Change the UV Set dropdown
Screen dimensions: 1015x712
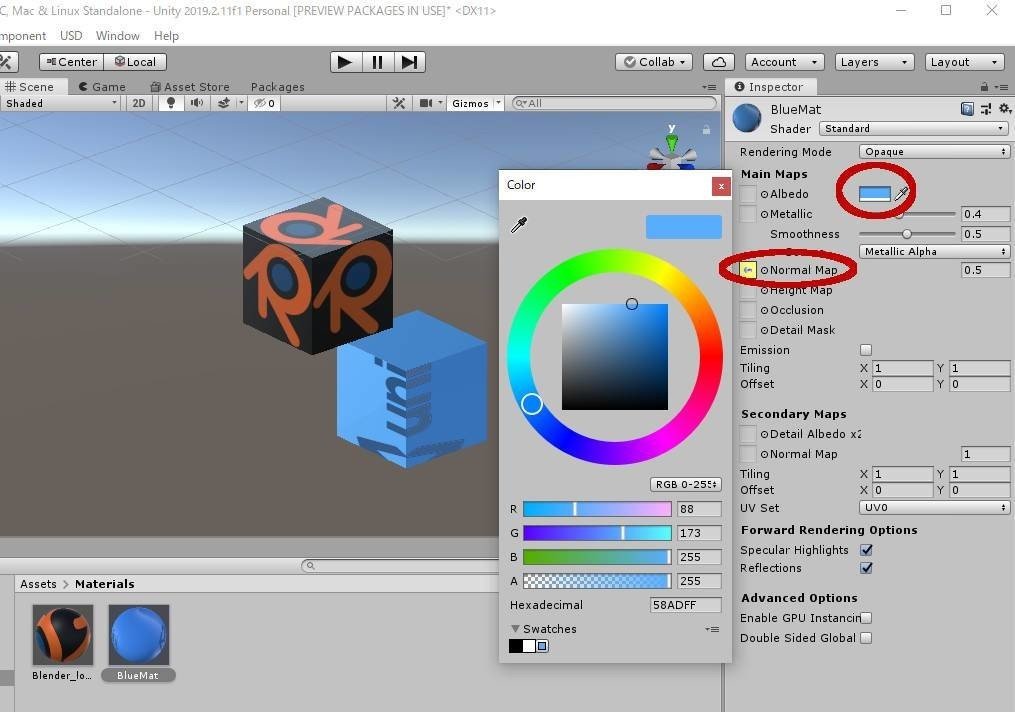click(934, 508)
